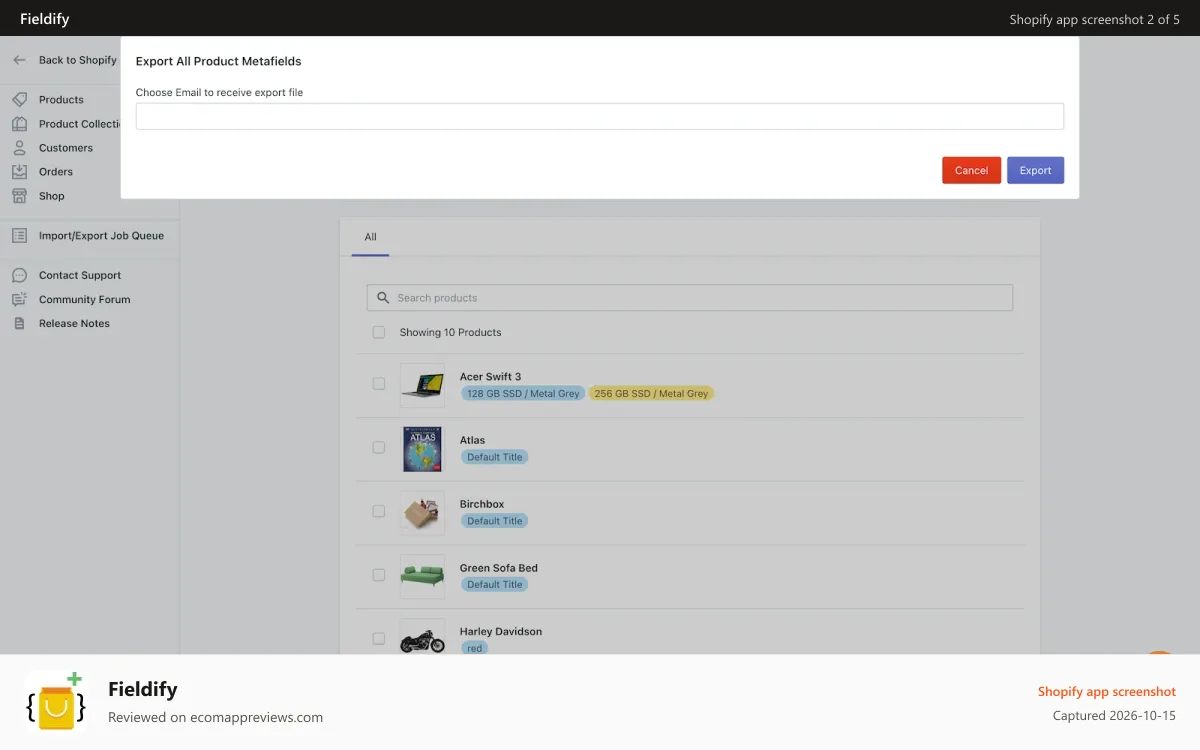Check the Harley Davidson checkbox
This screenshot has width=1200, height=750.
click(x=379, y=638)
